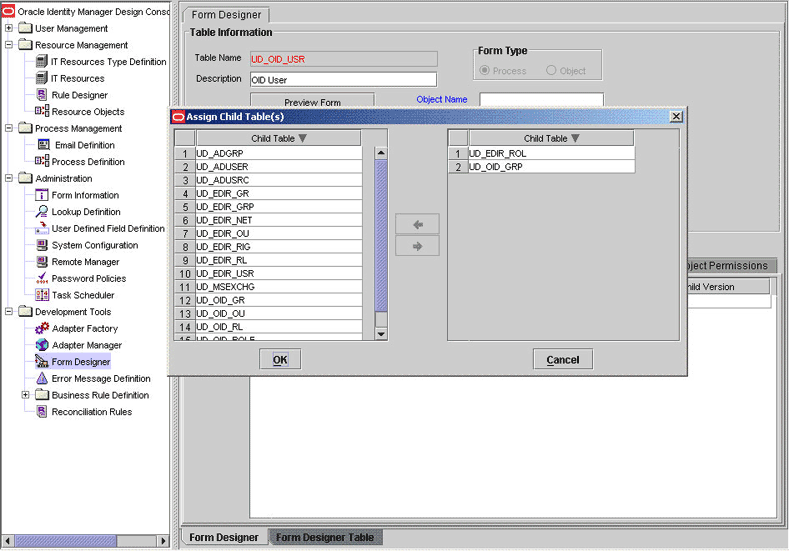
Task: Click the Email Definition icon
Action: 44,145
